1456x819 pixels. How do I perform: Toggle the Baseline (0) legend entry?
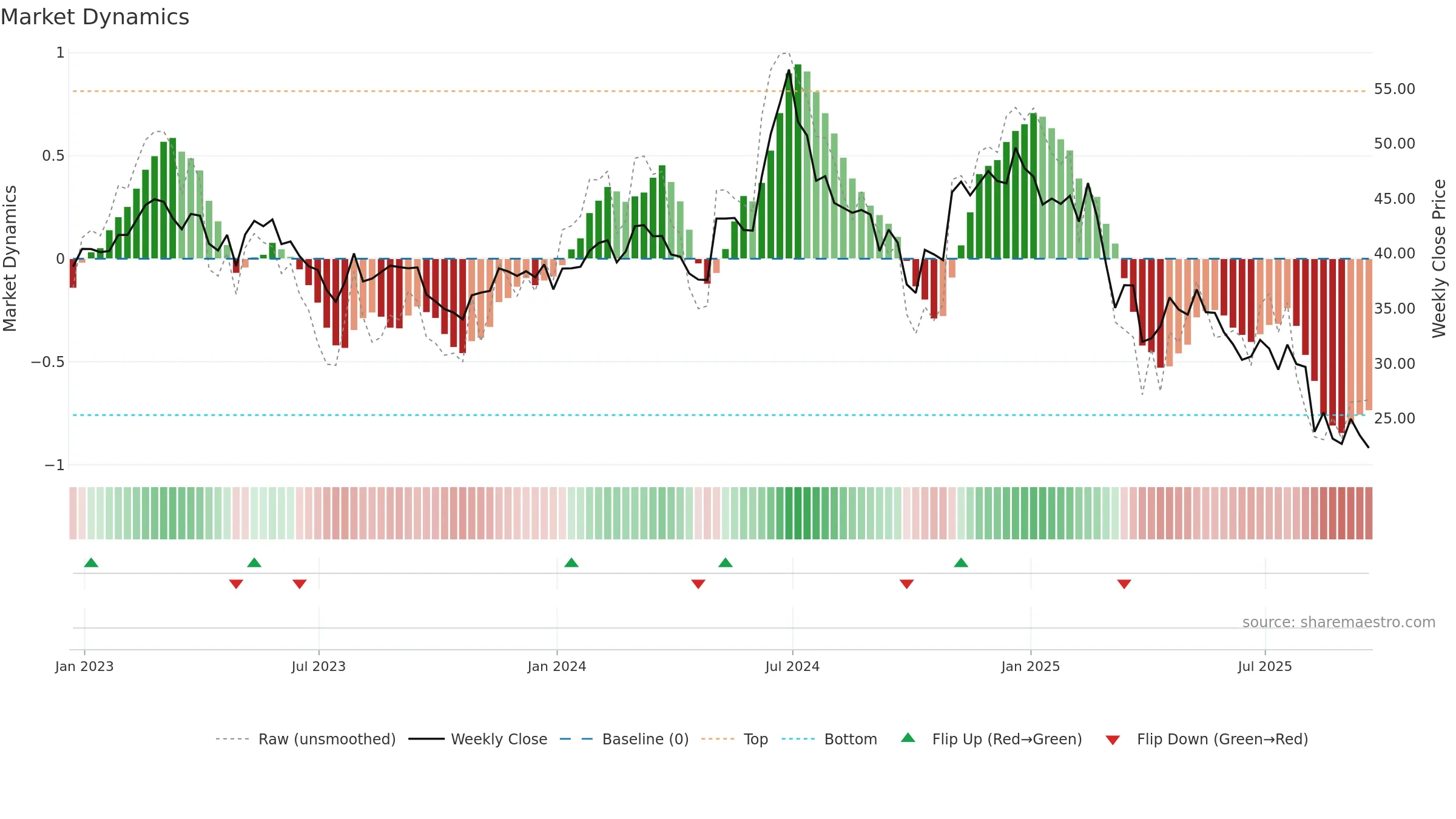(624, 739)
